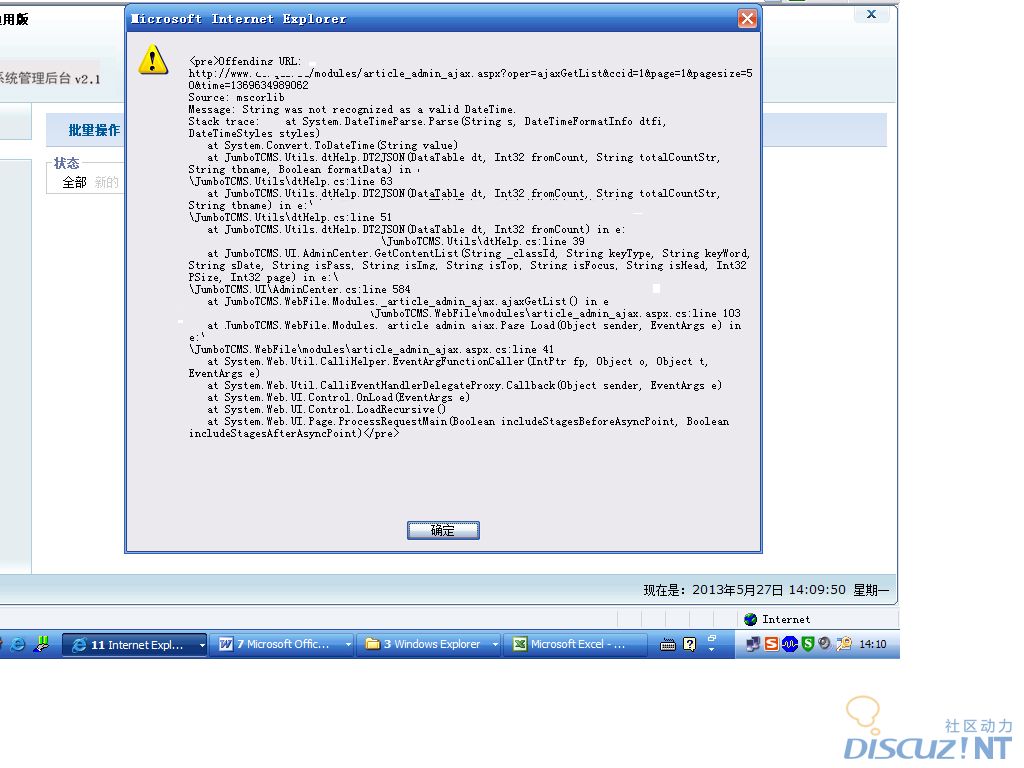Open the 批量操作 section in the background page
The width and height of the screenshot is (1024, 768).
coord(94,130)
